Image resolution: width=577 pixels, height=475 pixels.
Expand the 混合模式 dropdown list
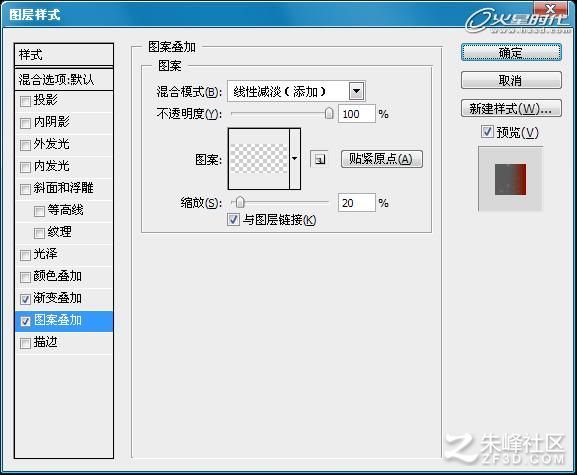tap(356, 91)
